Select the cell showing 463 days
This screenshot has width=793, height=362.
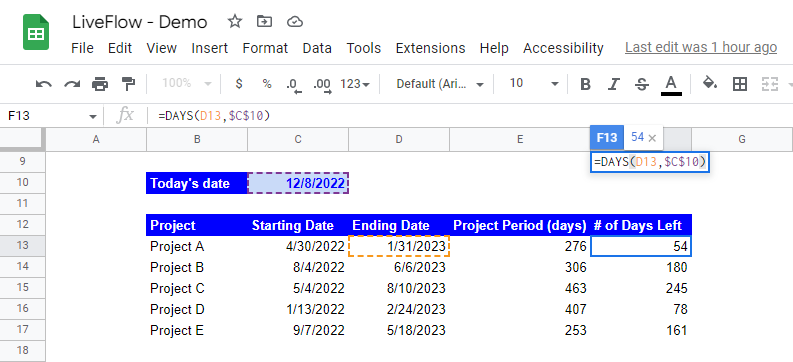click(519, 288)
